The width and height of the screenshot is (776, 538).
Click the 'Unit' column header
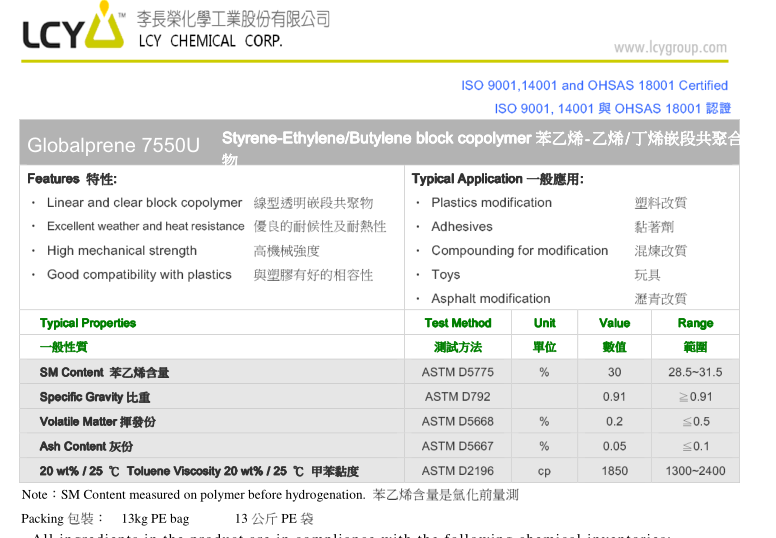(544, 323)
